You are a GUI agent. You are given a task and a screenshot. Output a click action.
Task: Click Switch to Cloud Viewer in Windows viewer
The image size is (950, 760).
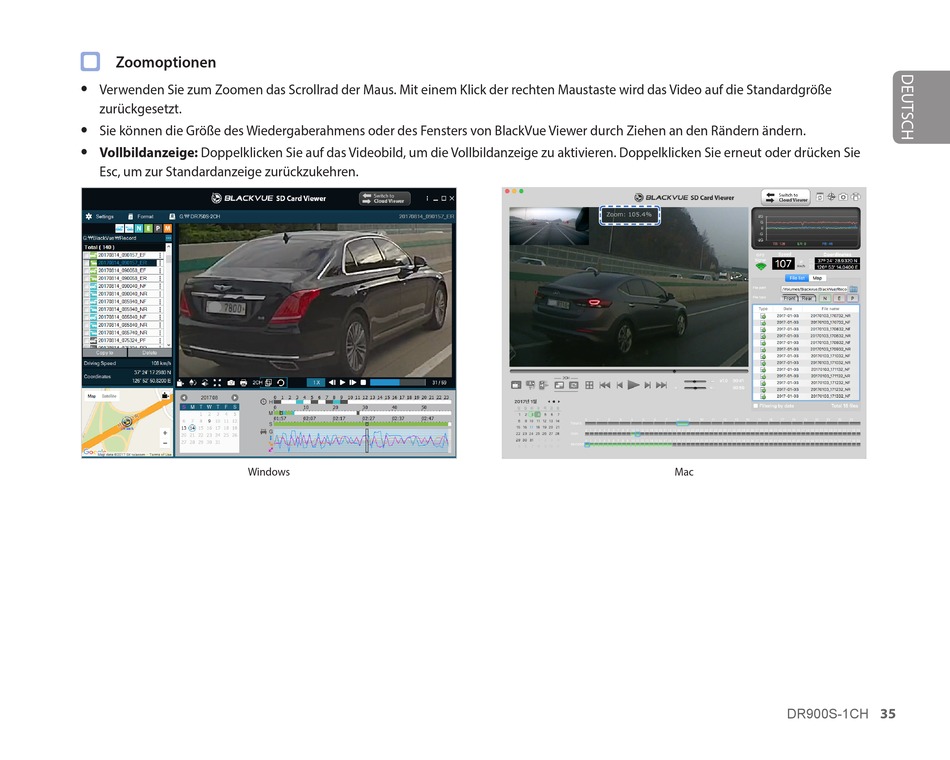click(x=384, y=198)
